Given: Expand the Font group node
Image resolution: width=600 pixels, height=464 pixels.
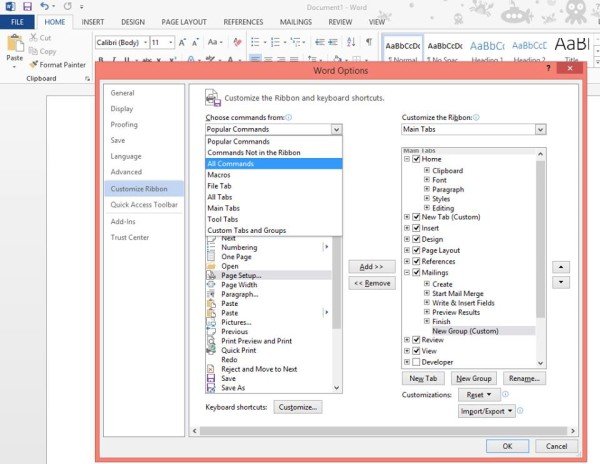Looking at the screenshot, I should (427, 179).
